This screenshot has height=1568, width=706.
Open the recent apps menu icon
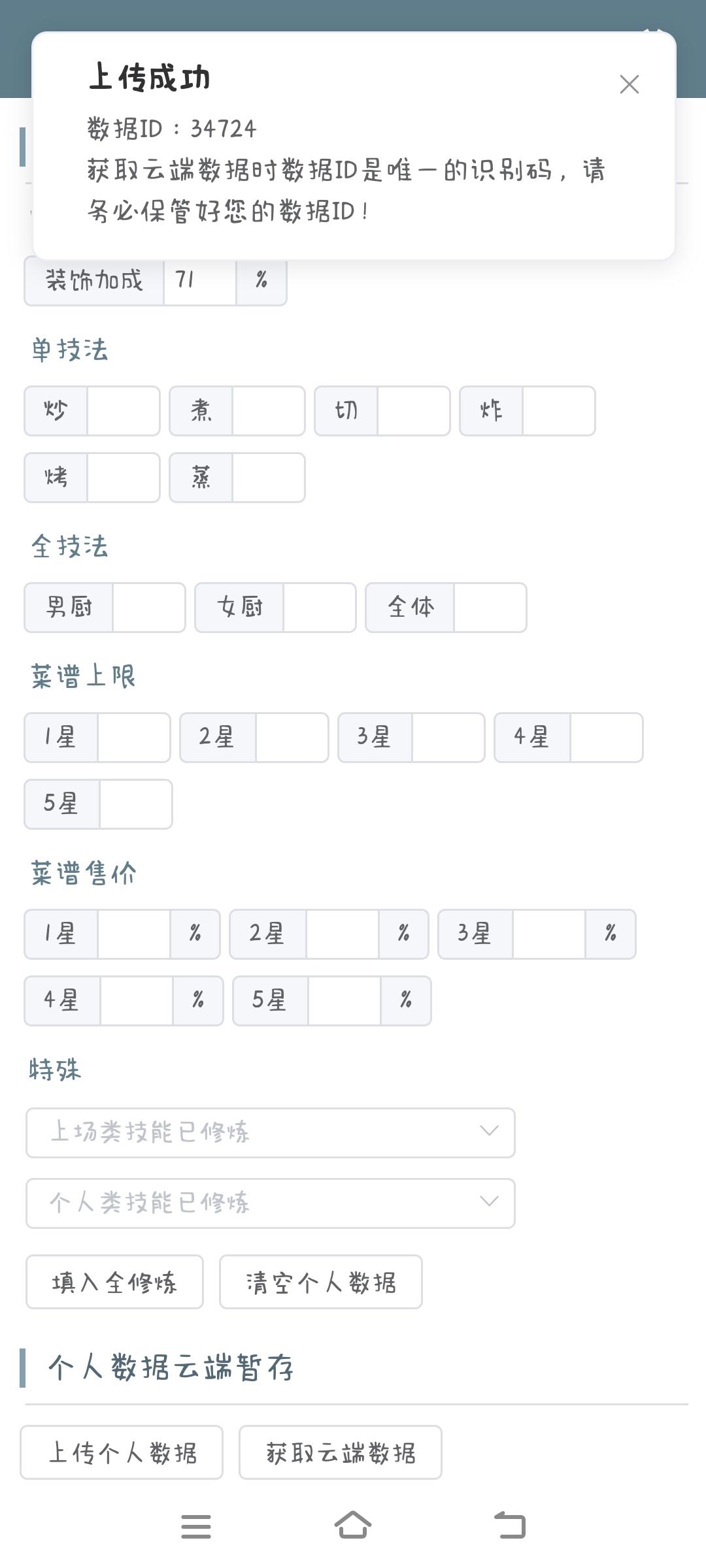tap(196, 1526)
